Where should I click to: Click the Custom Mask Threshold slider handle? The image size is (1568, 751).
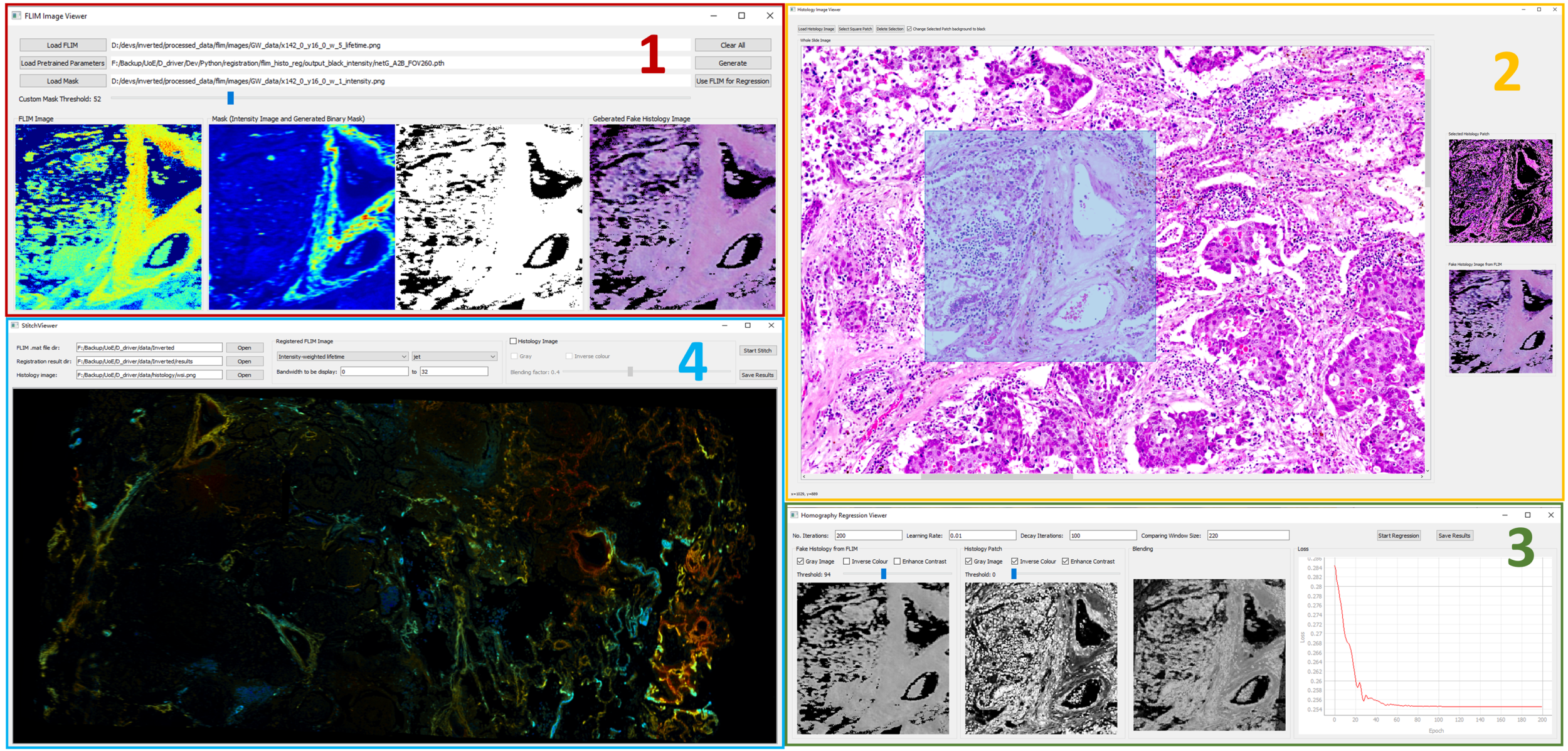point(230,98)
